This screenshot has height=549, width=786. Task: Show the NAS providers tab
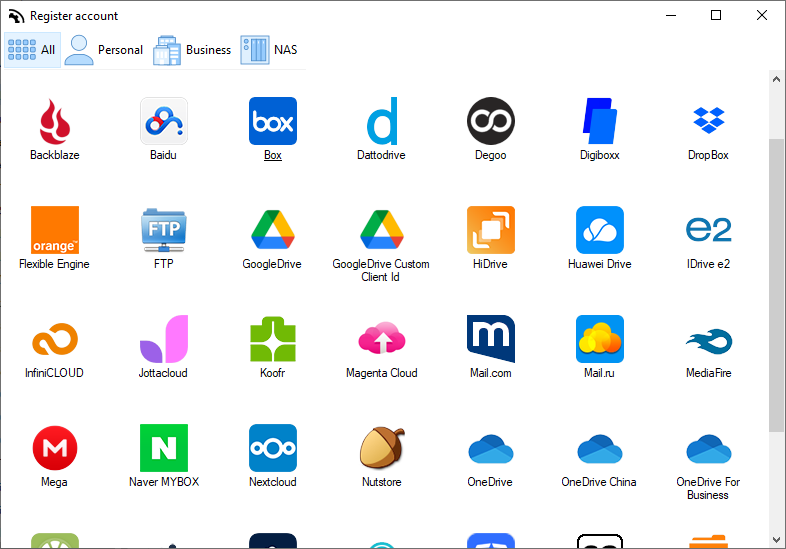click(269, 50)
